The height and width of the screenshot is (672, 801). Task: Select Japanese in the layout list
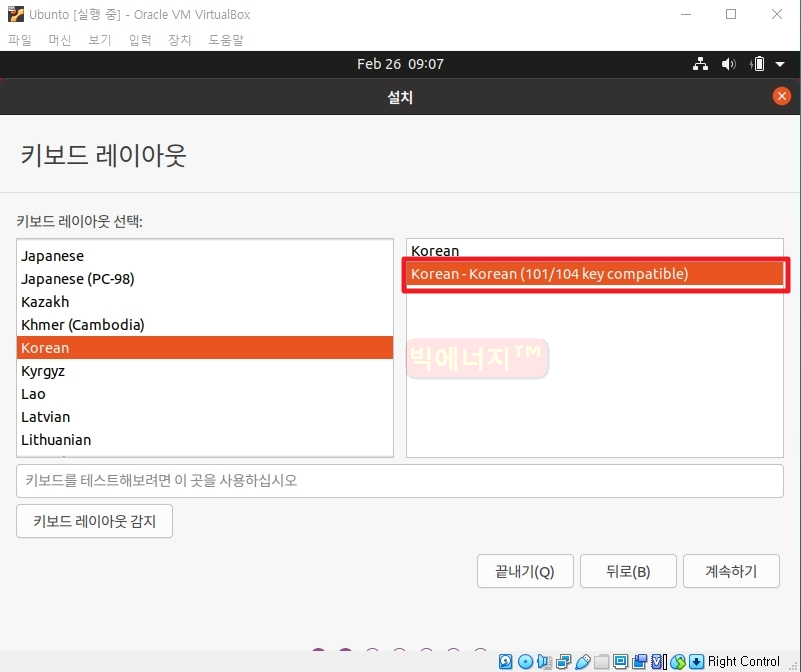[x=205, y=256]
